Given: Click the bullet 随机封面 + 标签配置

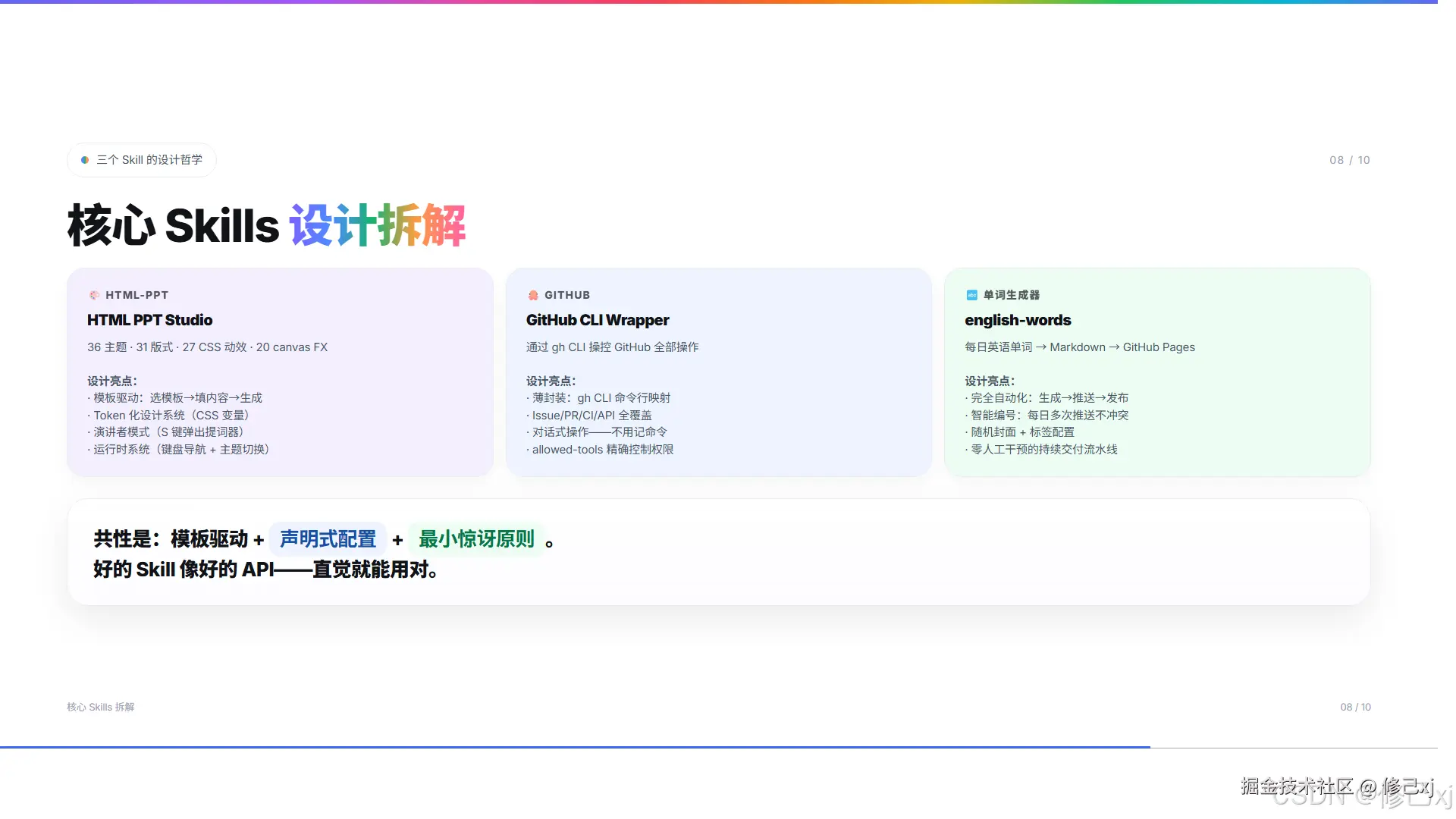Looking at the screenshot, I should pos(1020,432).
